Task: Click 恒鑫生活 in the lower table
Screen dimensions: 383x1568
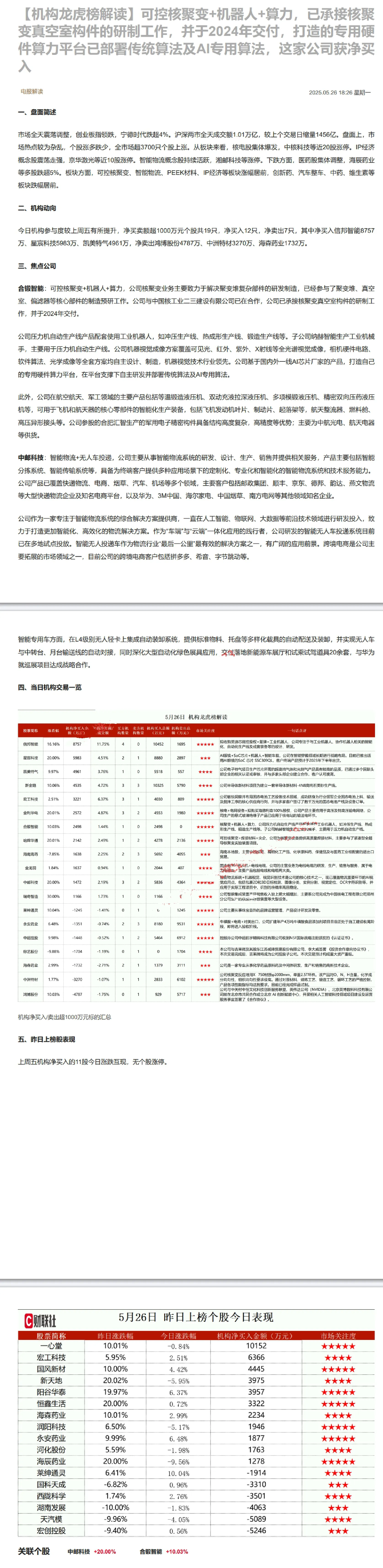Action: coord(51,1404)
